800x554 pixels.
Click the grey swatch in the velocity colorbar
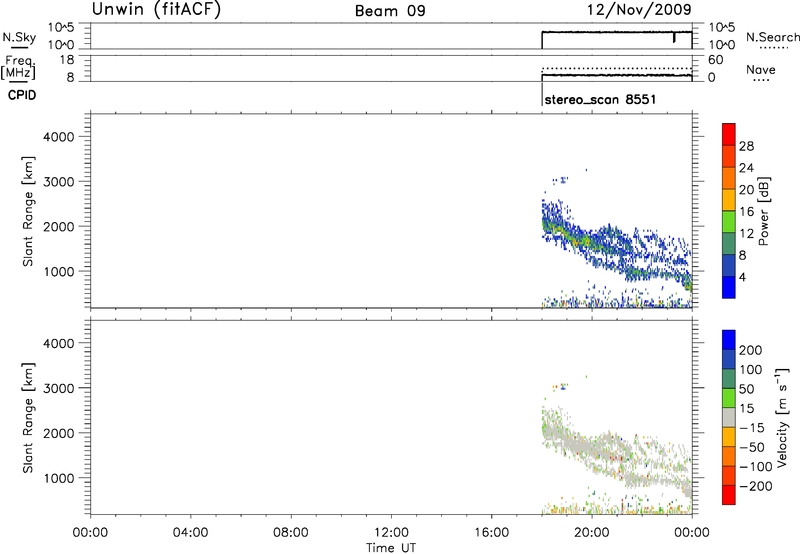click(x=729, y=417)
